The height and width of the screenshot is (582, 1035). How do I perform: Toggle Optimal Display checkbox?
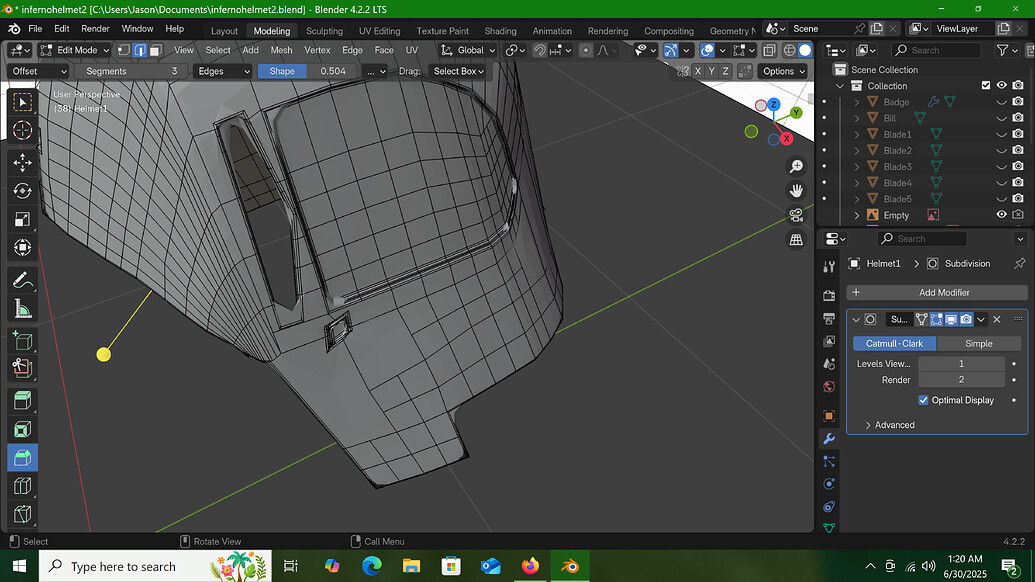click(x=923, y=400)
